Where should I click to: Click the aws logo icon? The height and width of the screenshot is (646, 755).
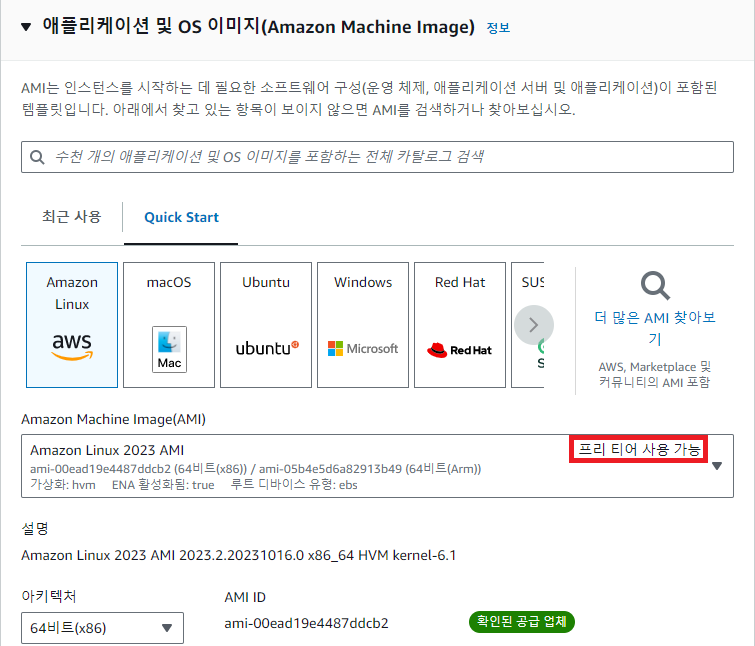tap(72, 346)
